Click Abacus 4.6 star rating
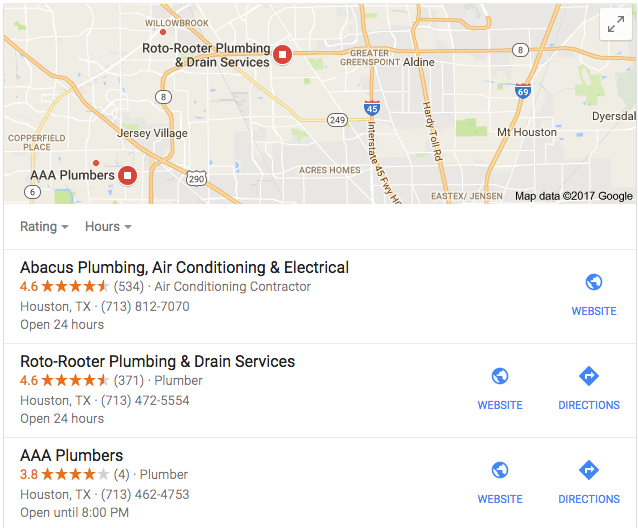 [64, 286]
